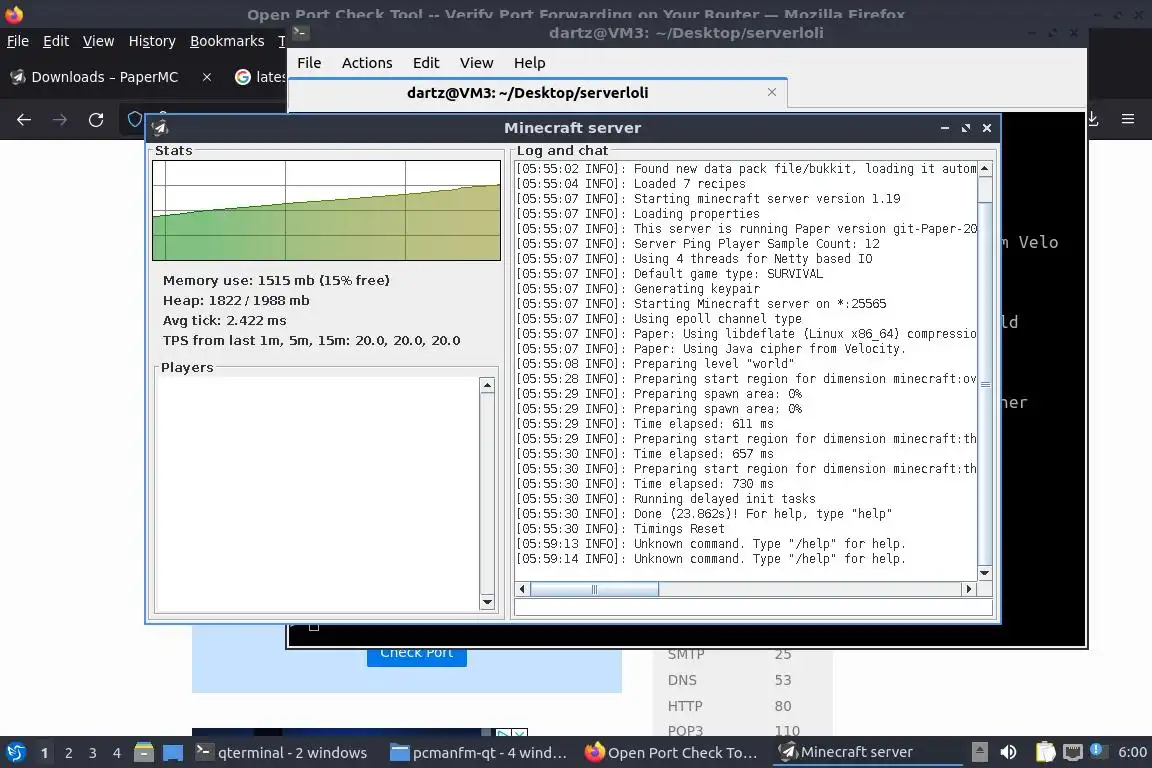The image size is (1152, 768).
Task: Click Players list vertical scrollbar track
Action: pyautogui.click(x=486, y=493)
